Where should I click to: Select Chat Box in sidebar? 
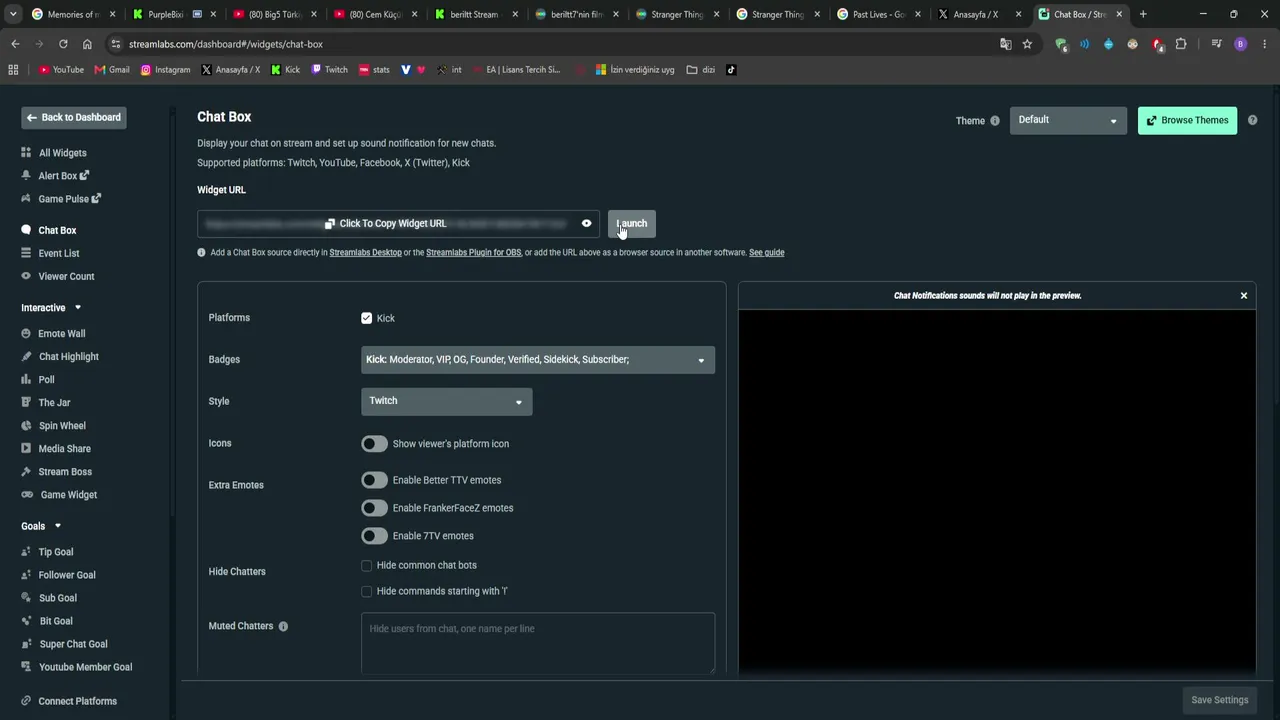(x=49, y=230)
